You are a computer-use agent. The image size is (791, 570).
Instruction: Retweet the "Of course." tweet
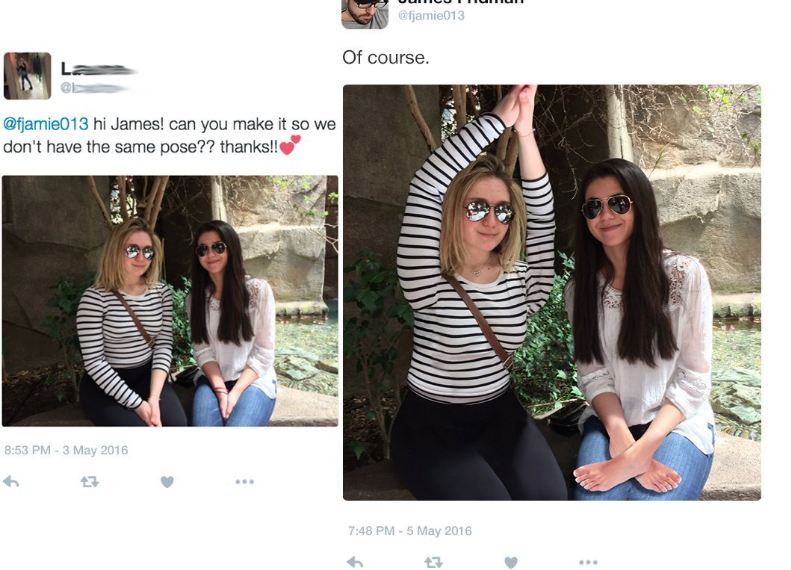433,562
